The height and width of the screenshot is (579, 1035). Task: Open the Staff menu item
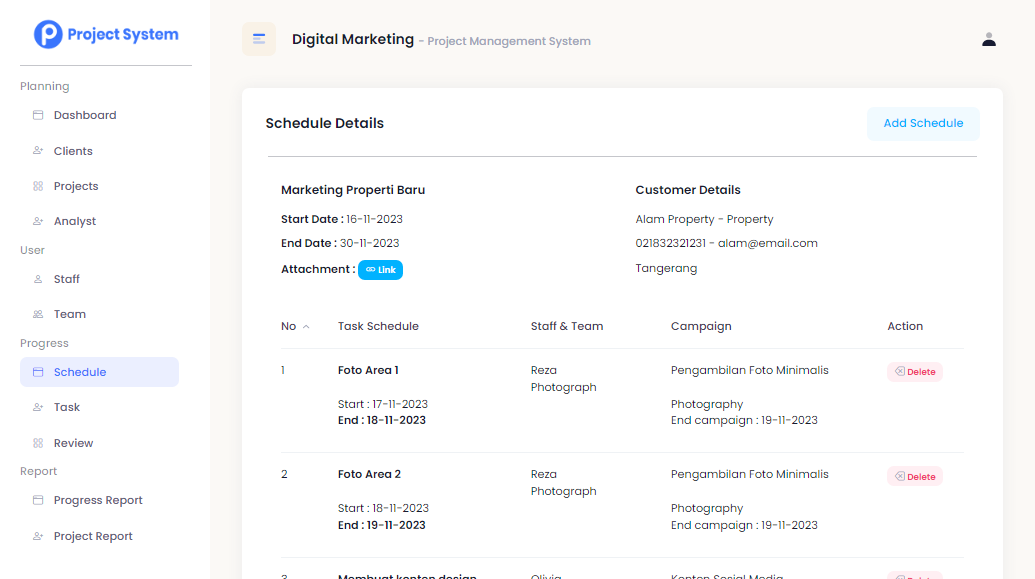99,279
